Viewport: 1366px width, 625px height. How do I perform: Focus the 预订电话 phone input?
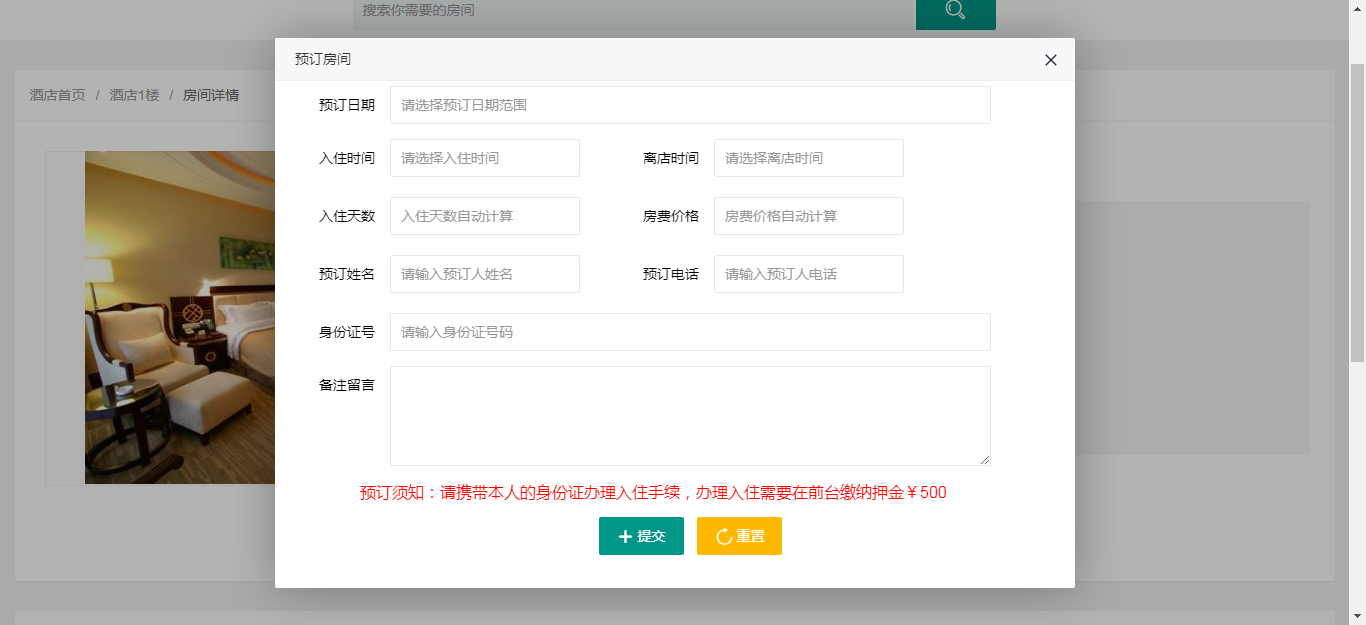[808, 274]
